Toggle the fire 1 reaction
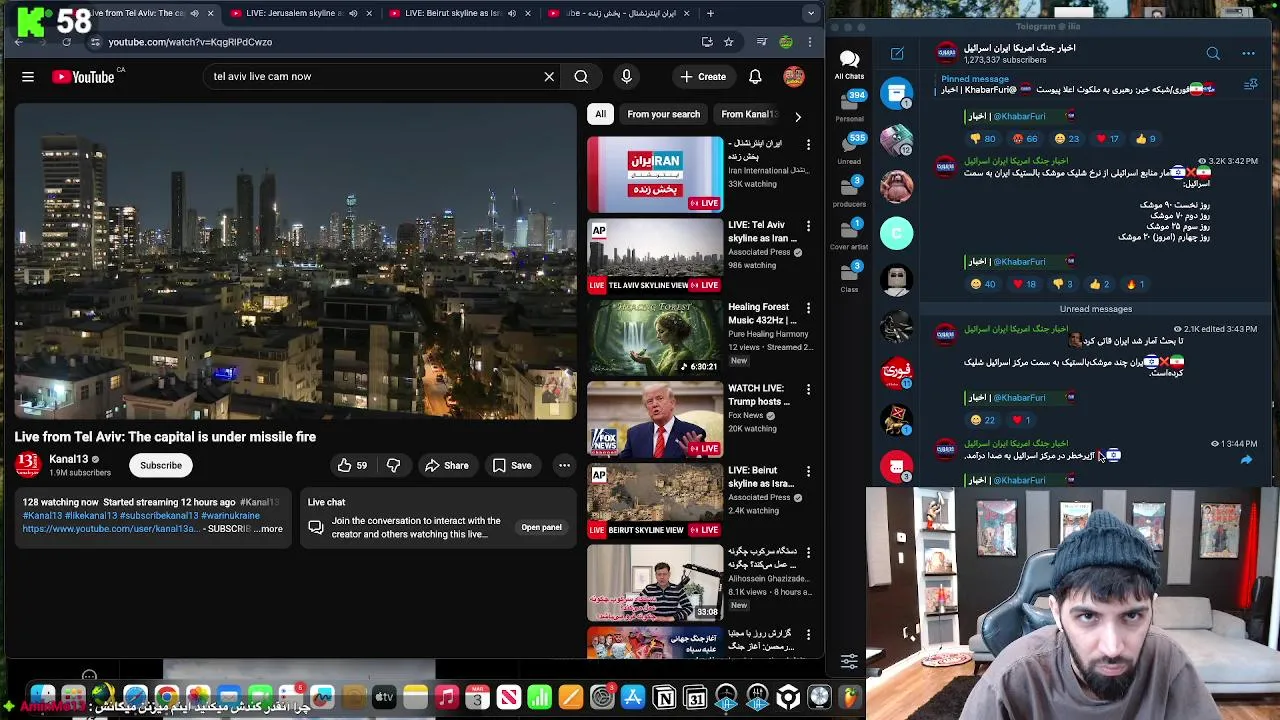 tap(1135, 284)
